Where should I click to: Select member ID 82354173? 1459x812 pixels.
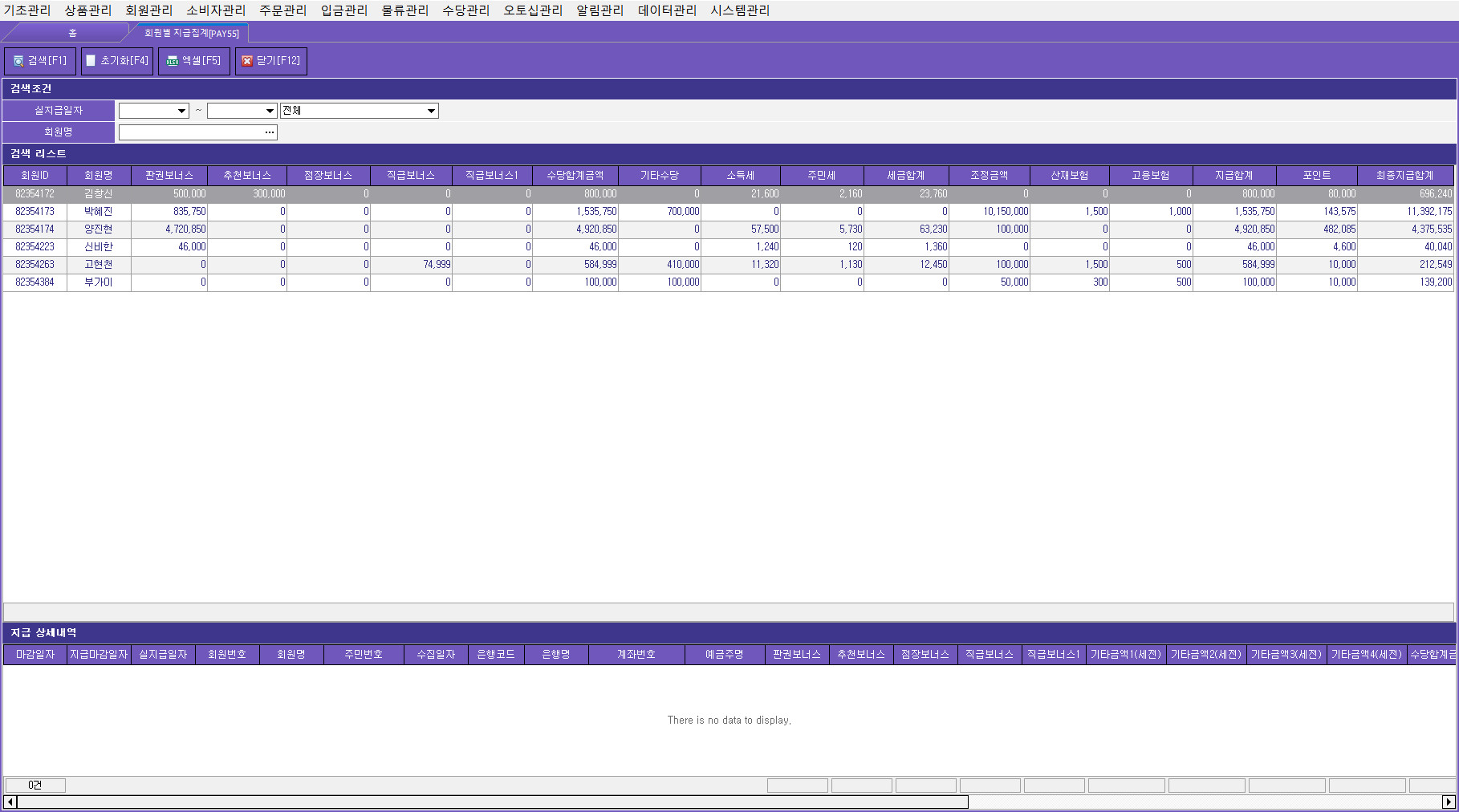(x=35, y=212)
